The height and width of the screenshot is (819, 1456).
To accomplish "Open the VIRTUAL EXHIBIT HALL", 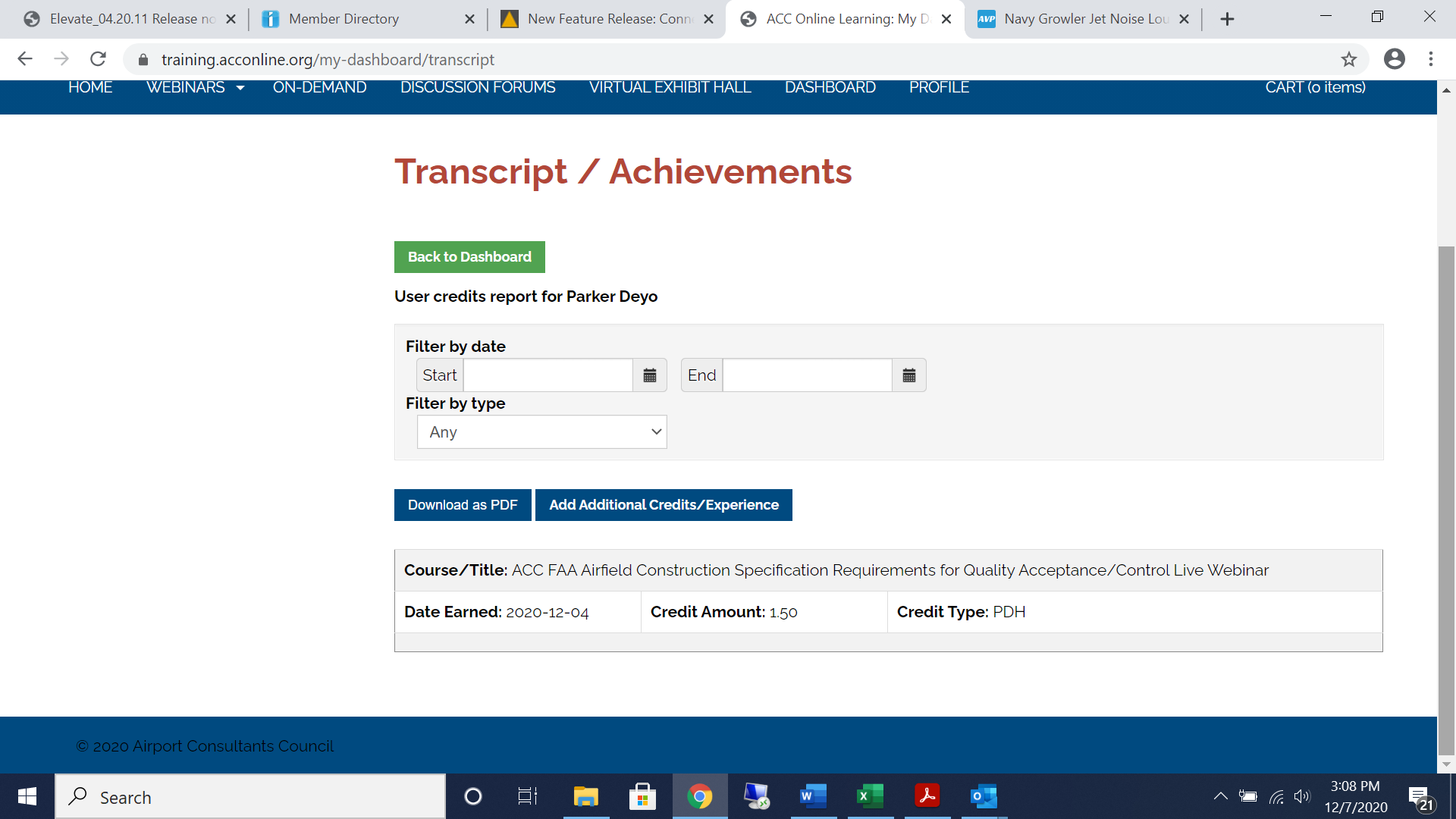I will click(670, 87).
